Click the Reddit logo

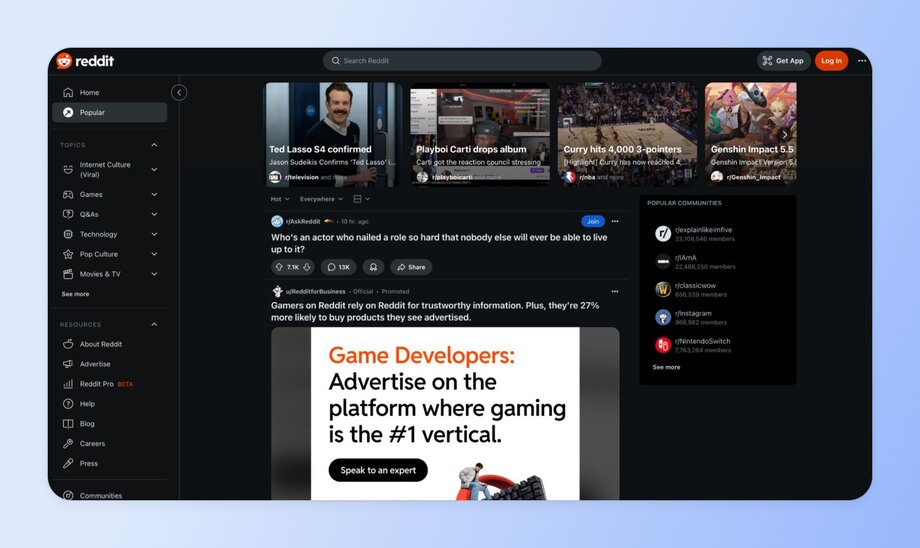click(85, 60)
